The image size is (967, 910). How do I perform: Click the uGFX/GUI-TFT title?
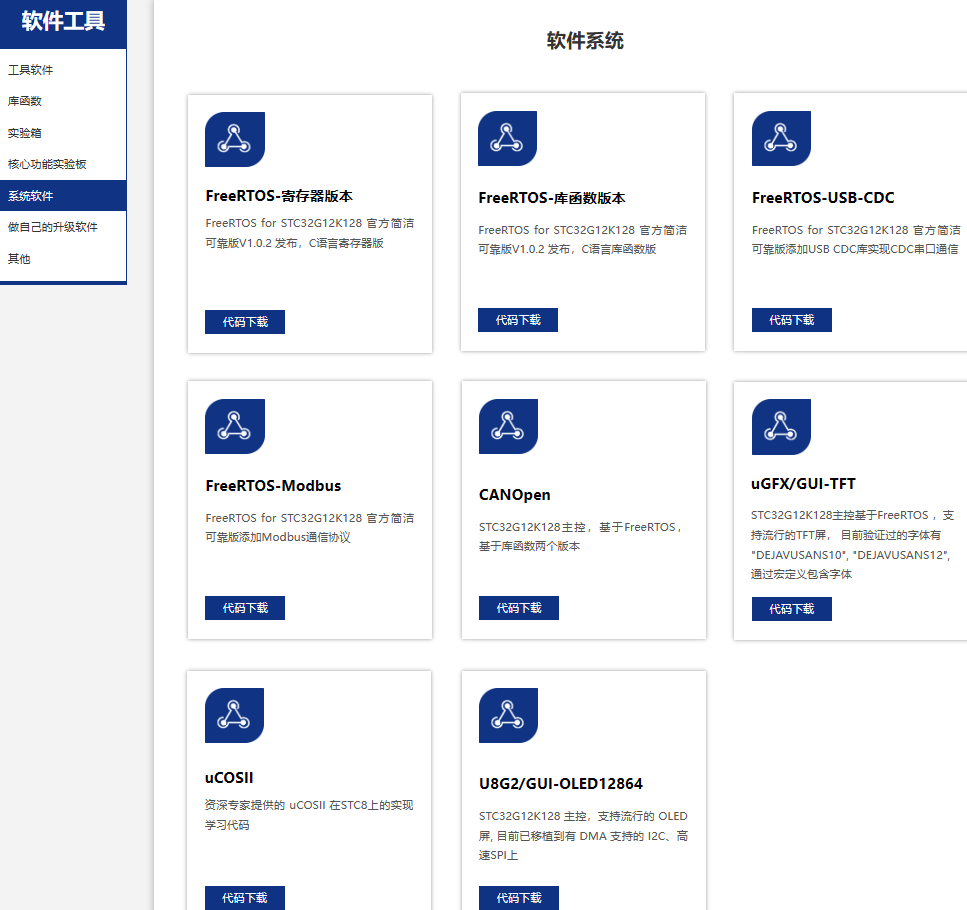(x=803, y=484)
